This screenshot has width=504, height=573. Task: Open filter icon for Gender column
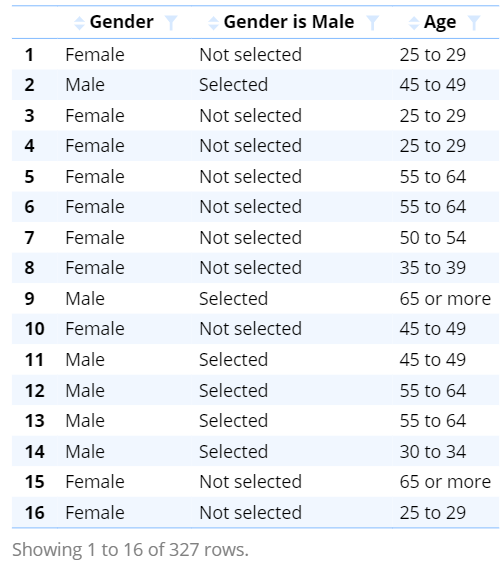point(171,23)
